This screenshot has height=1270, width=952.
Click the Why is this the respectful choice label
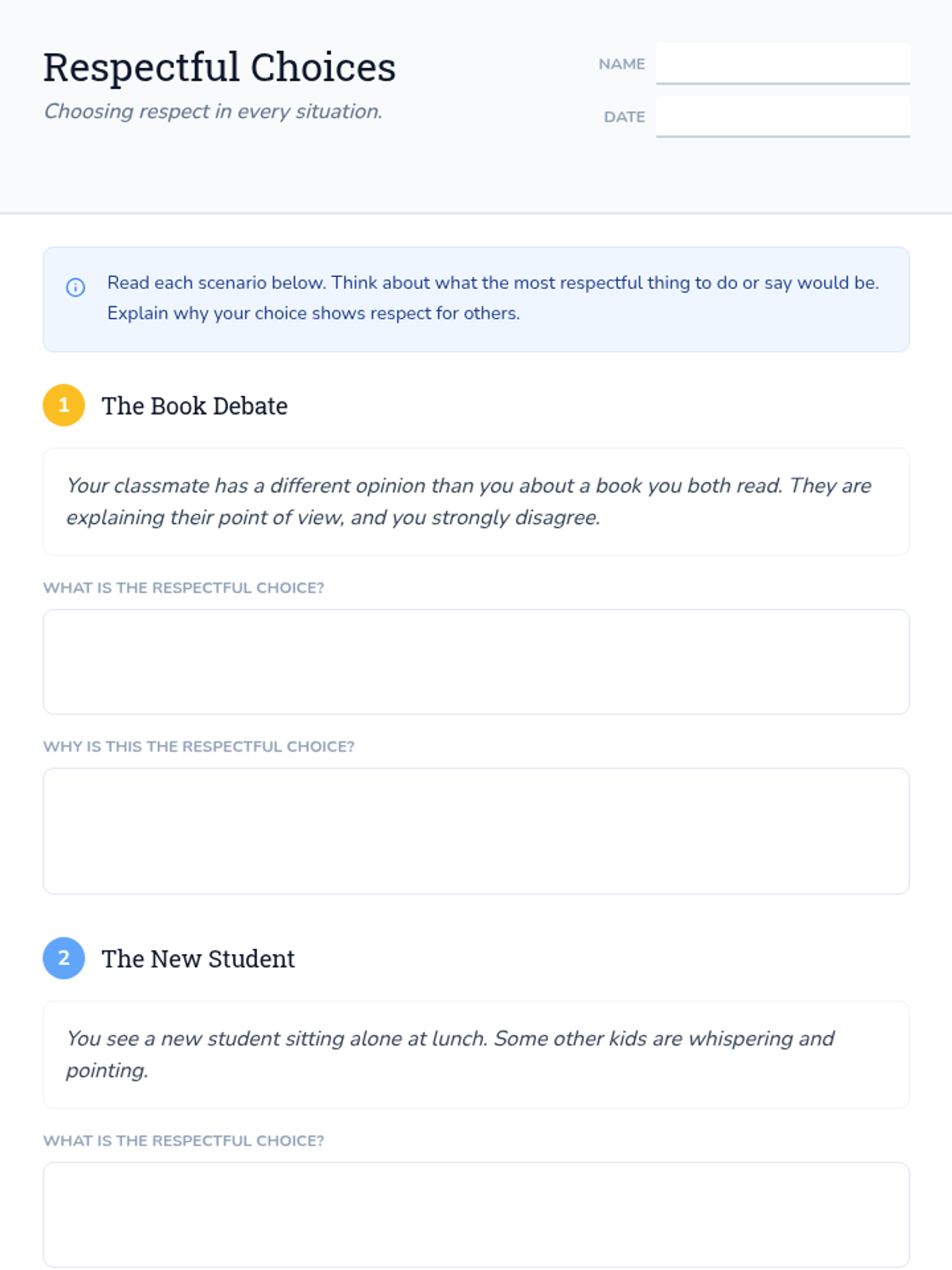click(x=198, y=747)
